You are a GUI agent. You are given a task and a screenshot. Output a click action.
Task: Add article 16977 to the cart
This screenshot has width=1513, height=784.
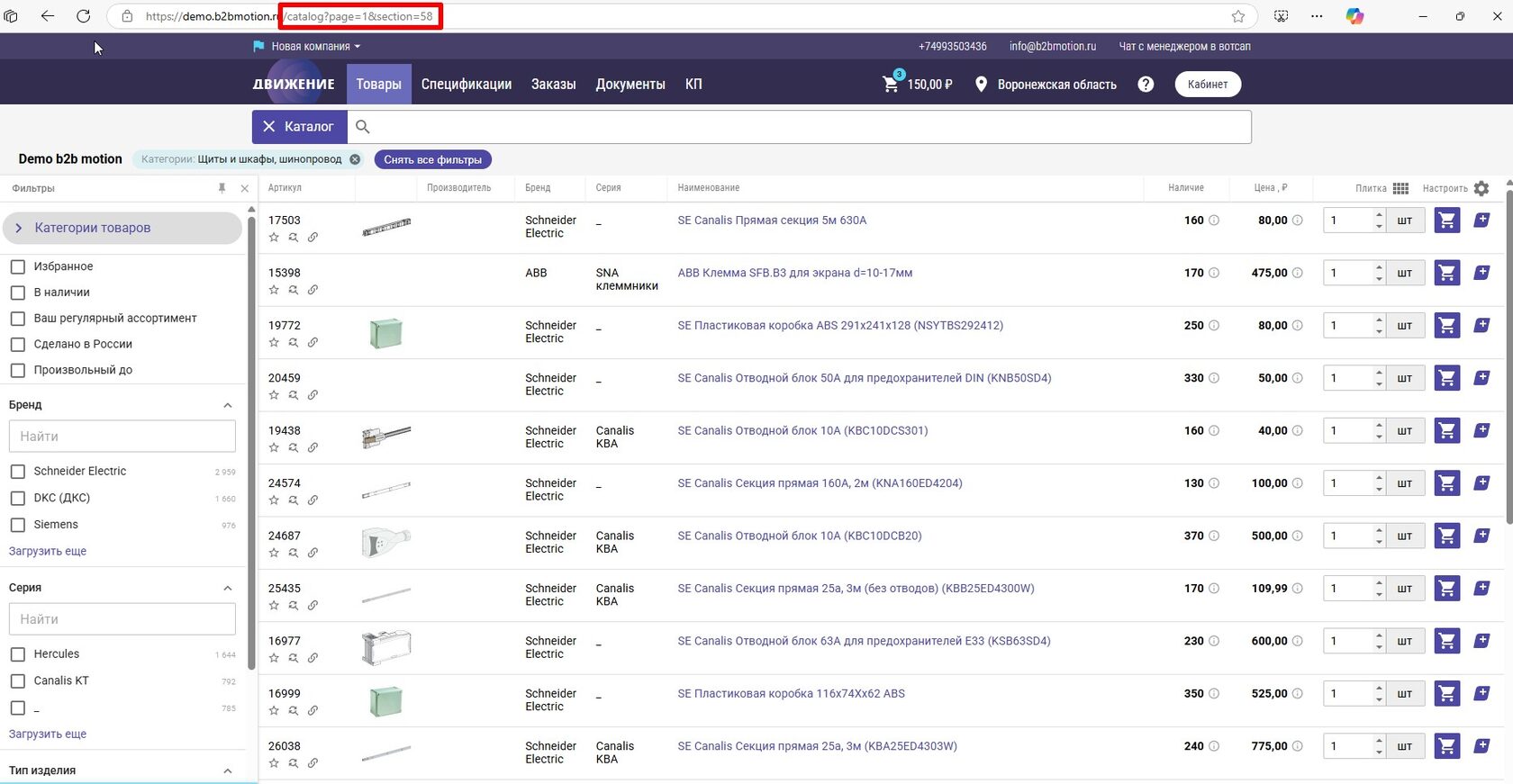coord(1446,642)
